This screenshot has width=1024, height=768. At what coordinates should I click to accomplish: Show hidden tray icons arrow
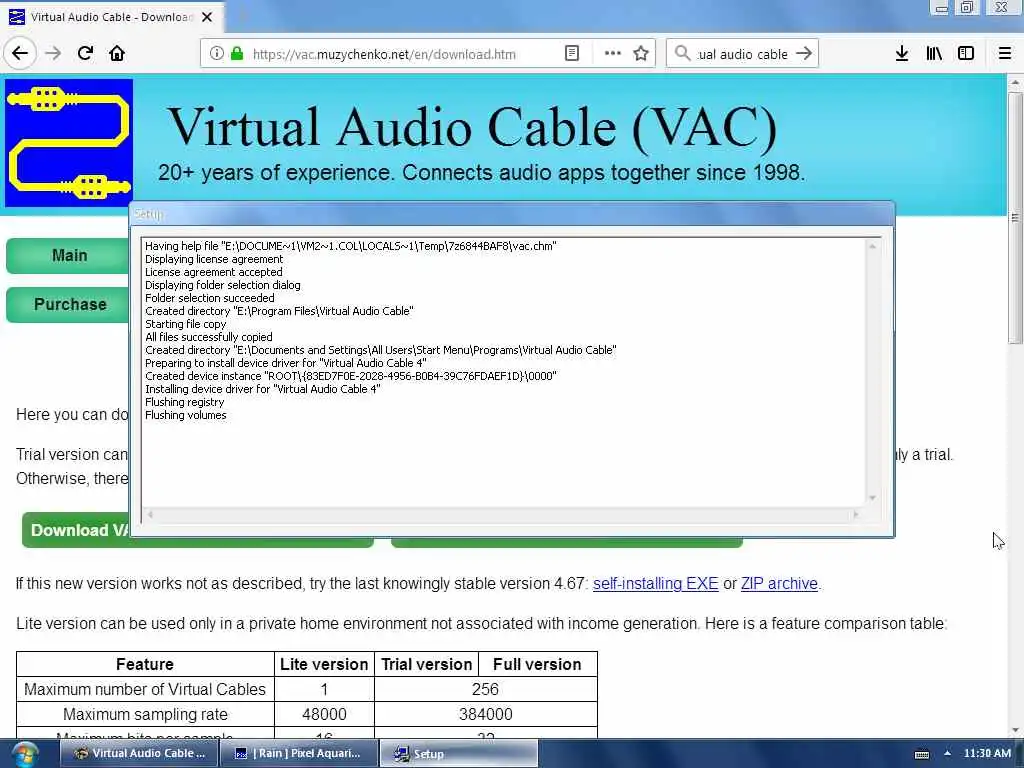[947, 753]
